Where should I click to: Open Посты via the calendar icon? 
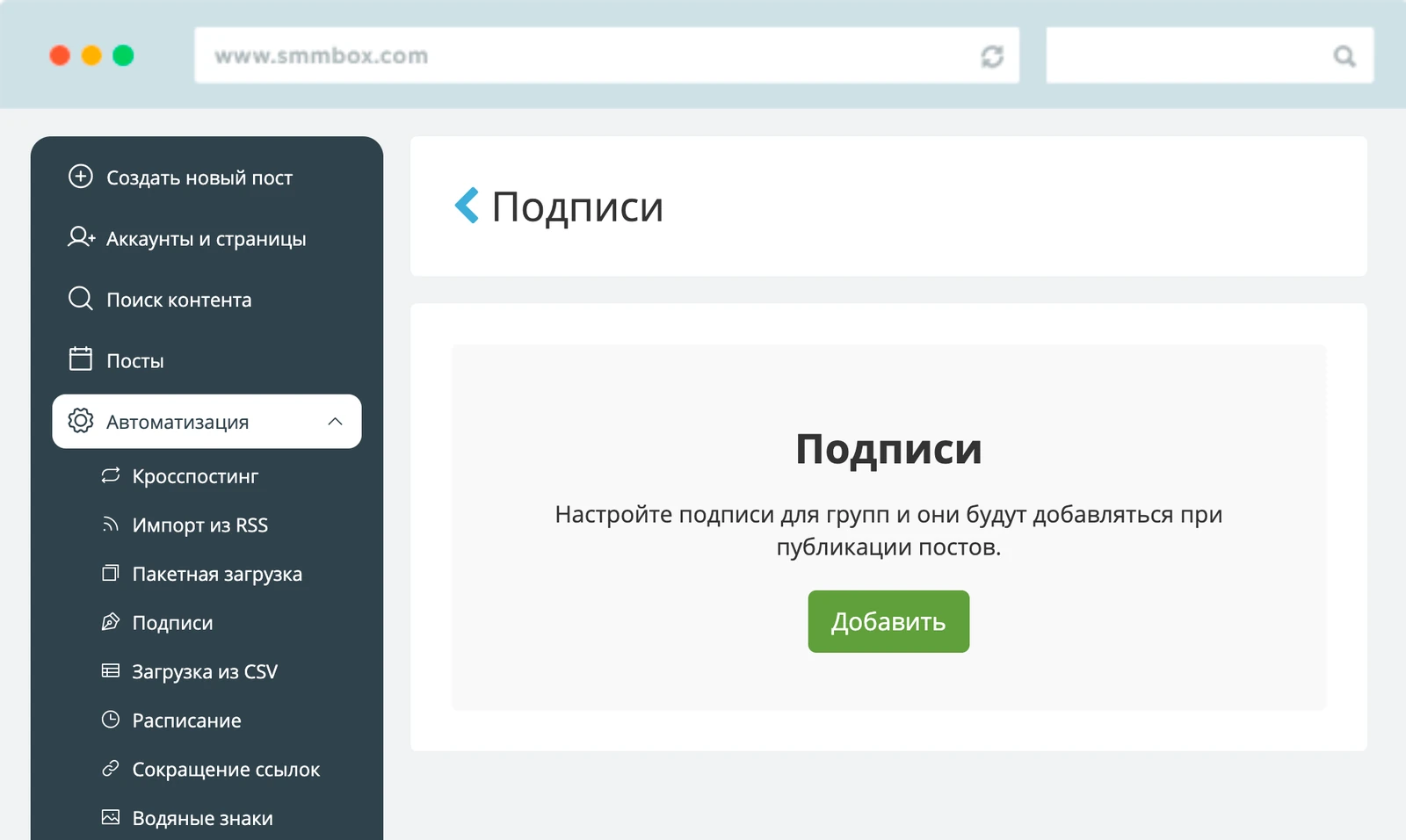click(x=80, y=359)
